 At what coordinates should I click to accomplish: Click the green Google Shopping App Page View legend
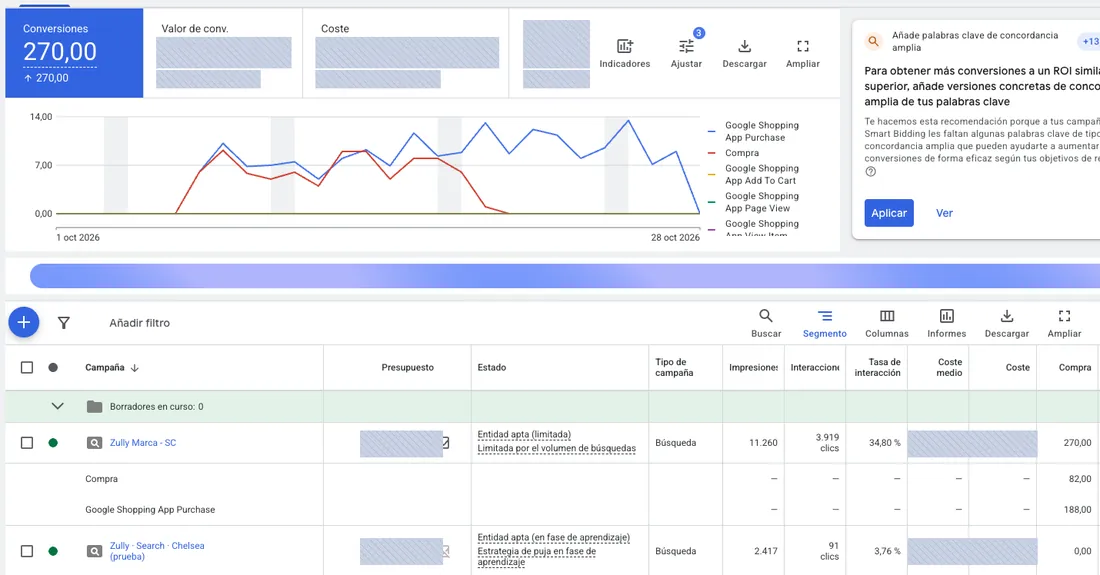pyautogui.click(x=754, y=202)
